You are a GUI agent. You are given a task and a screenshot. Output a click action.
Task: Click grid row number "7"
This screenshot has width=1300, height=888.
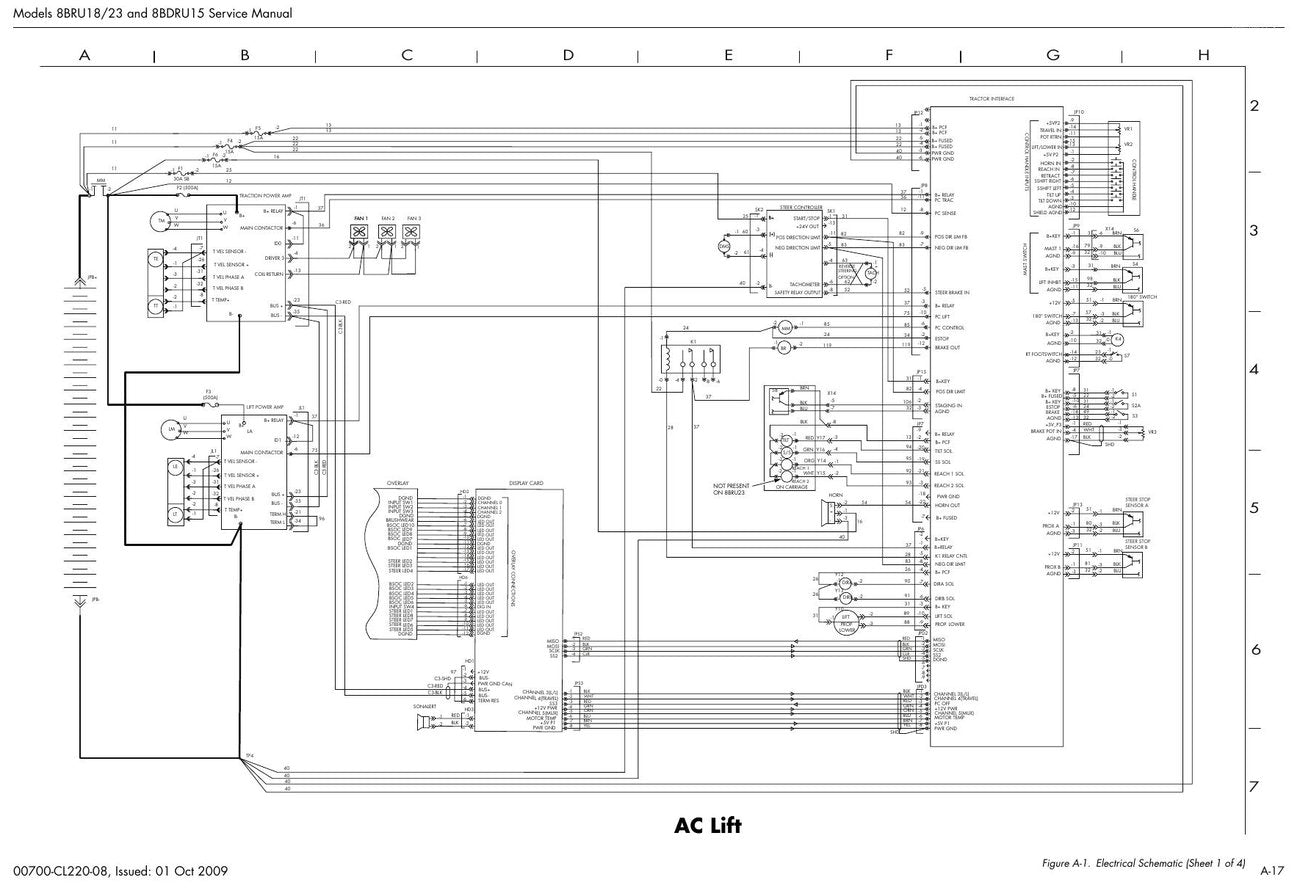pyautogui.click(x=1255, y=786)
